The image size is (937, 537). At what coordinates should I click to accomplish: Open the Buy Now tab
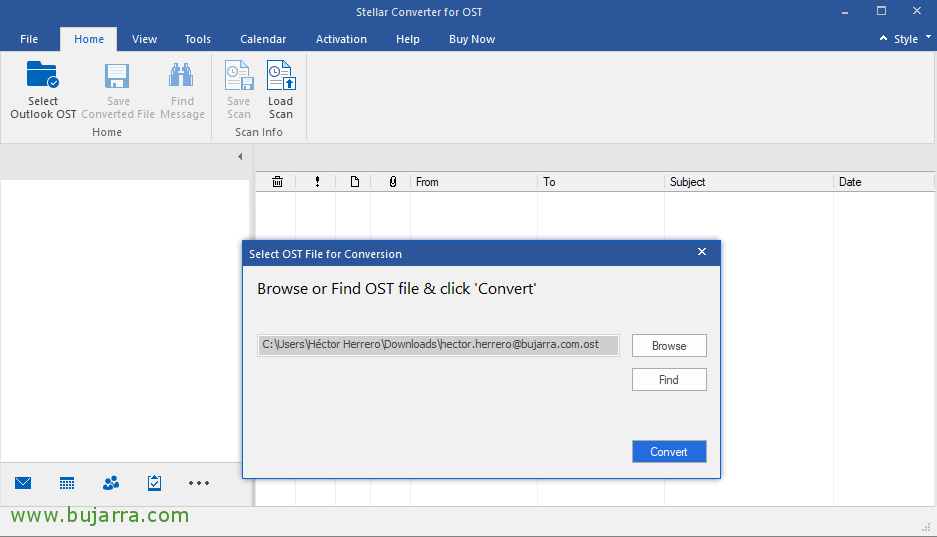[x=472, y=39]
